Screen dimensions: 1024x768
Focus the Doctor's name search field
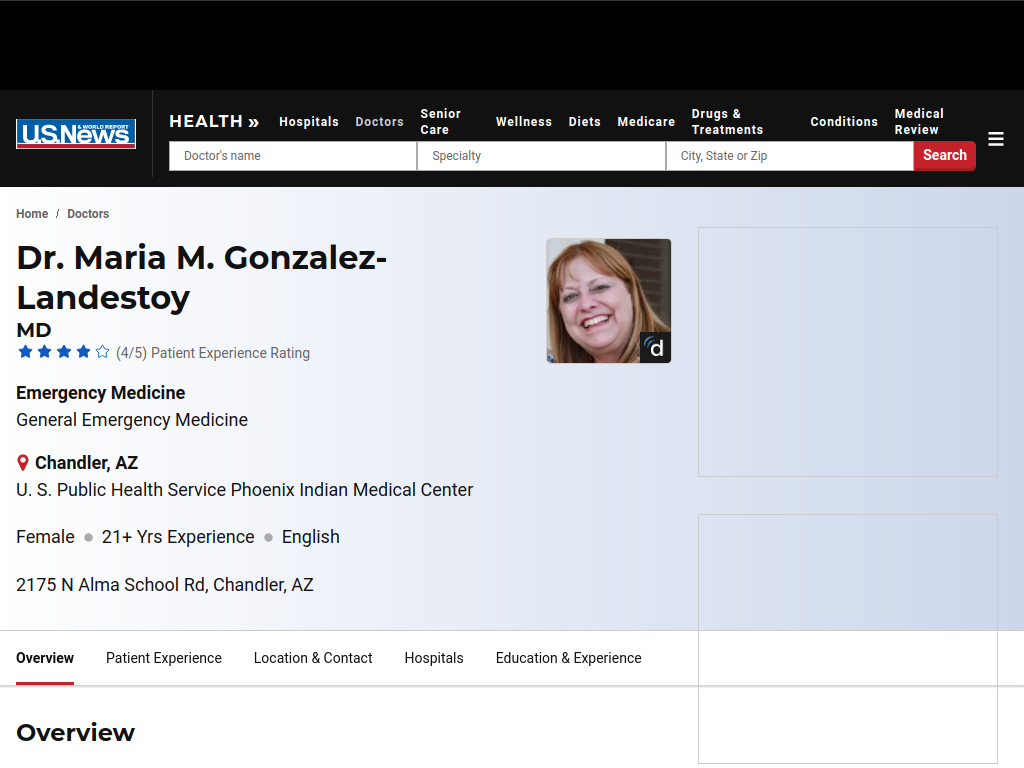pos(293,156)
